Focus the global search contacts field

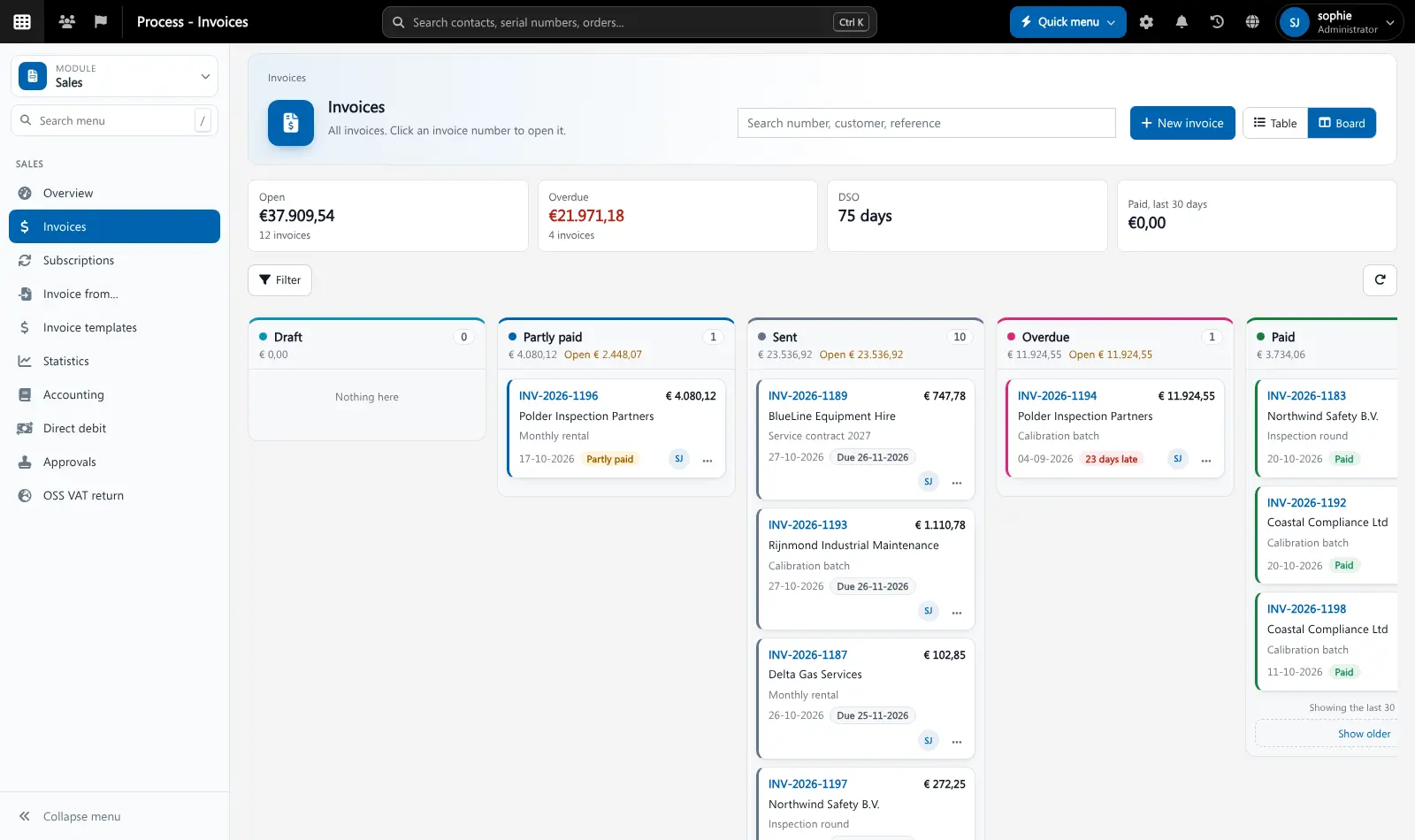(629, 22)
